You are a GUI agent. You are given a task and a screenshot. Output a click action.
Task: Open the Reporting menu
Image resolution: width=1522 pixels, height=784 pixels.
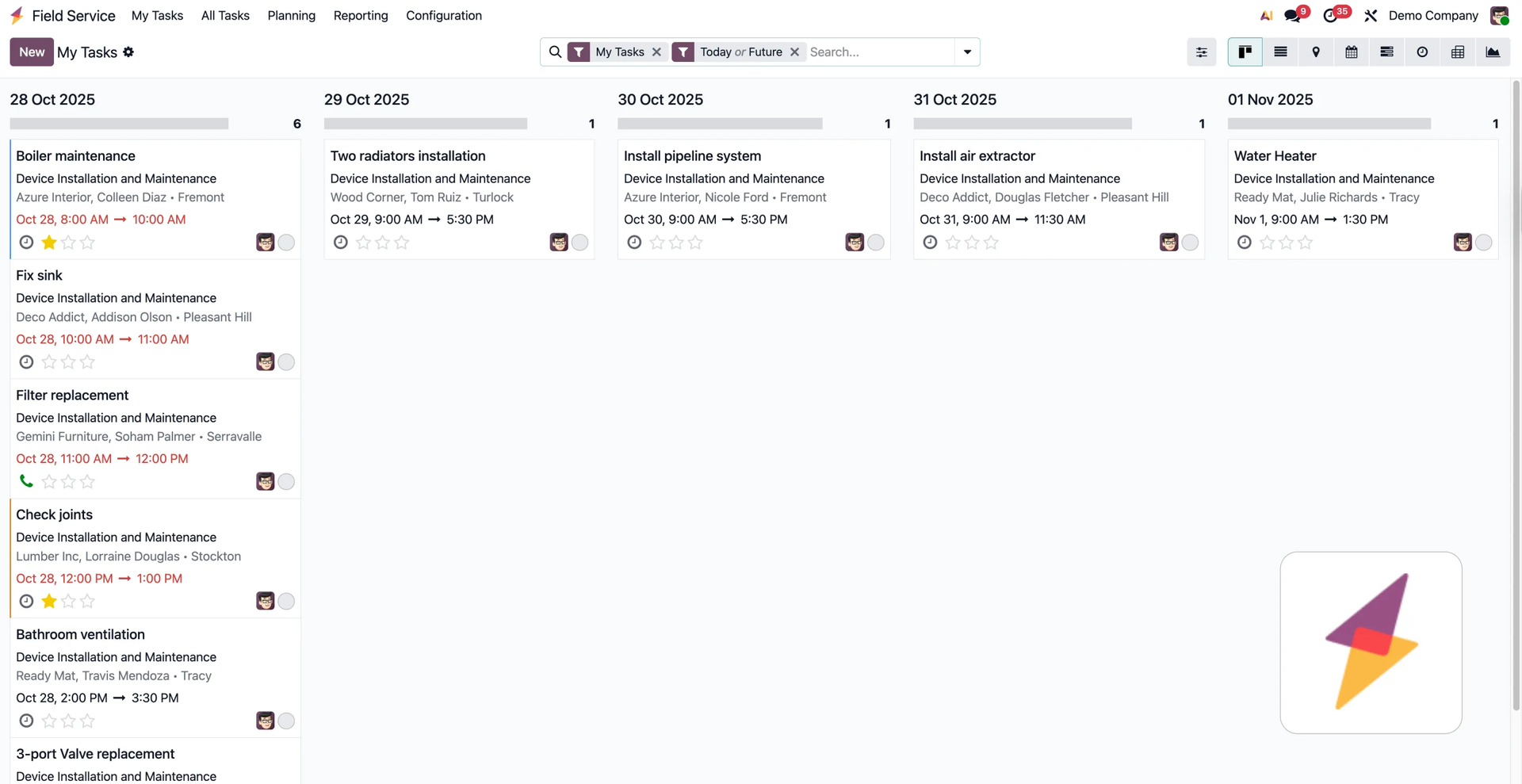[361, 16]
